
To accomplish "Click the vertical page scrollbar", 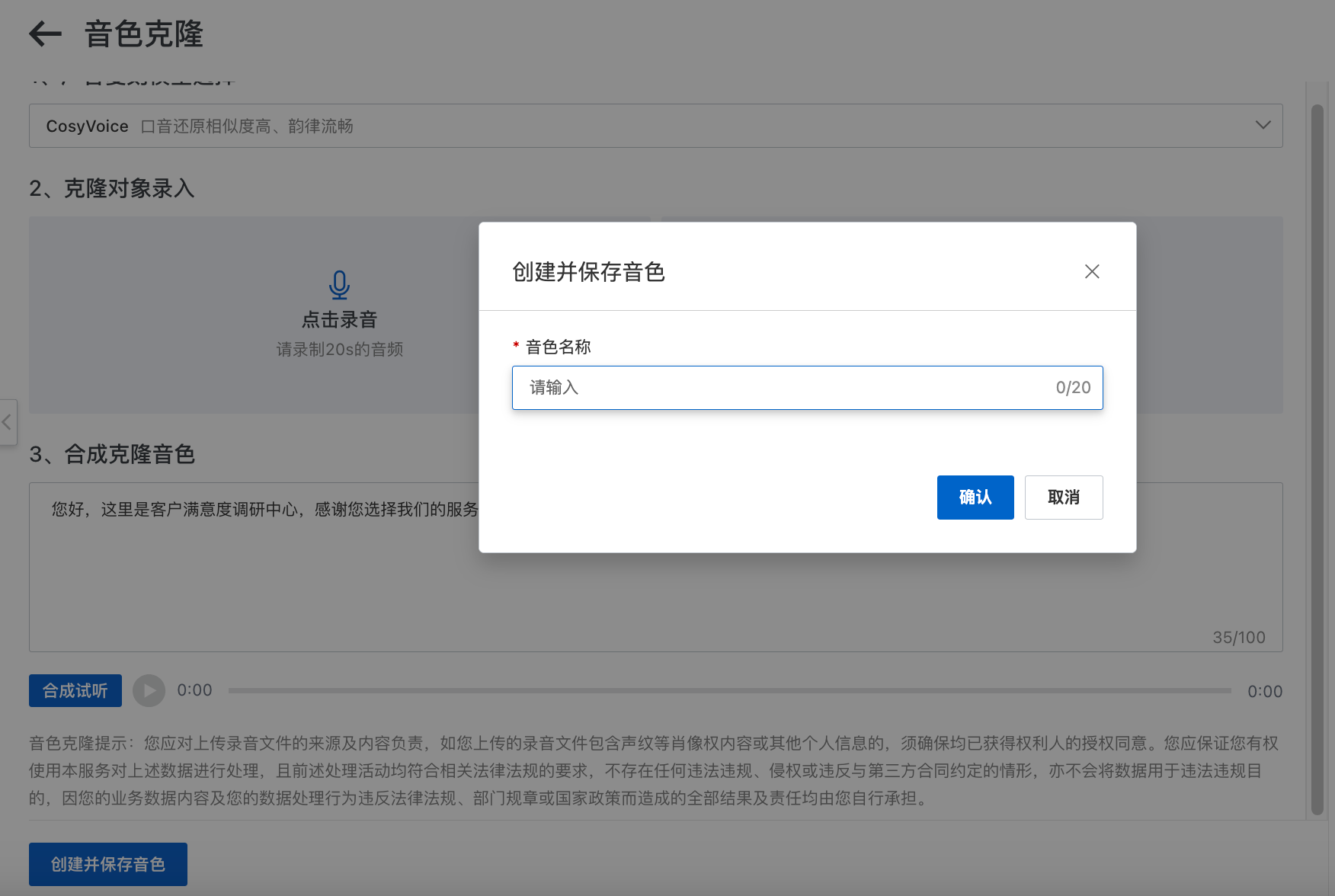I will [x=1317, y=460].
